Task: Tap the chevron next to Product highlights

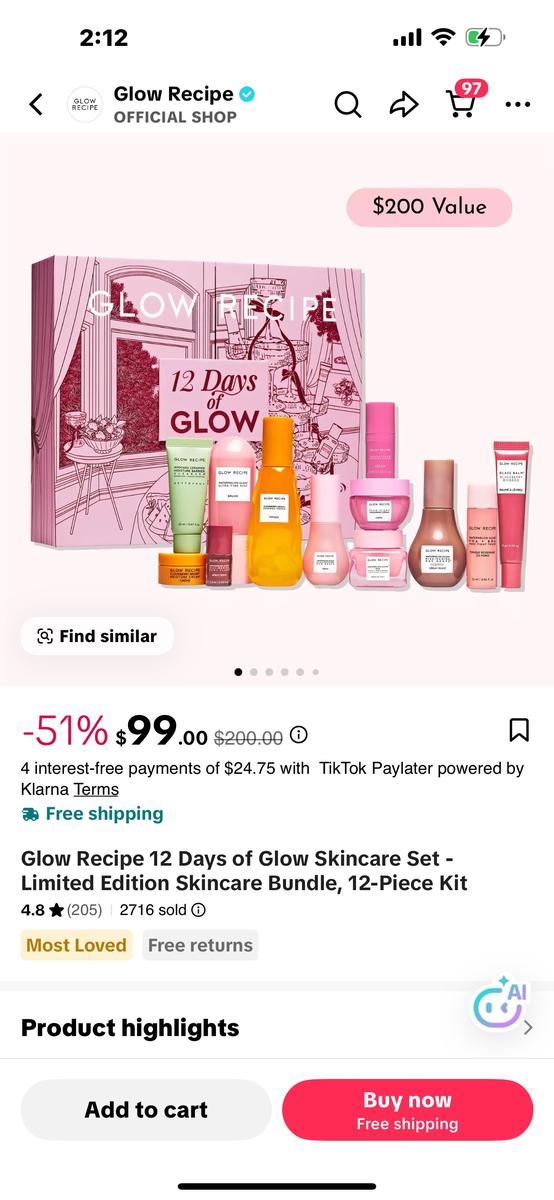Action: [x=528, y=1028]
